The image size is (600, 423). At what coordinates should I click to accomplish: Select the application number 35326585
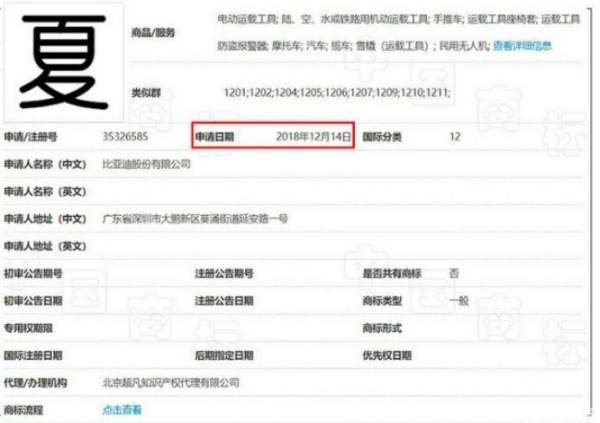125,137
